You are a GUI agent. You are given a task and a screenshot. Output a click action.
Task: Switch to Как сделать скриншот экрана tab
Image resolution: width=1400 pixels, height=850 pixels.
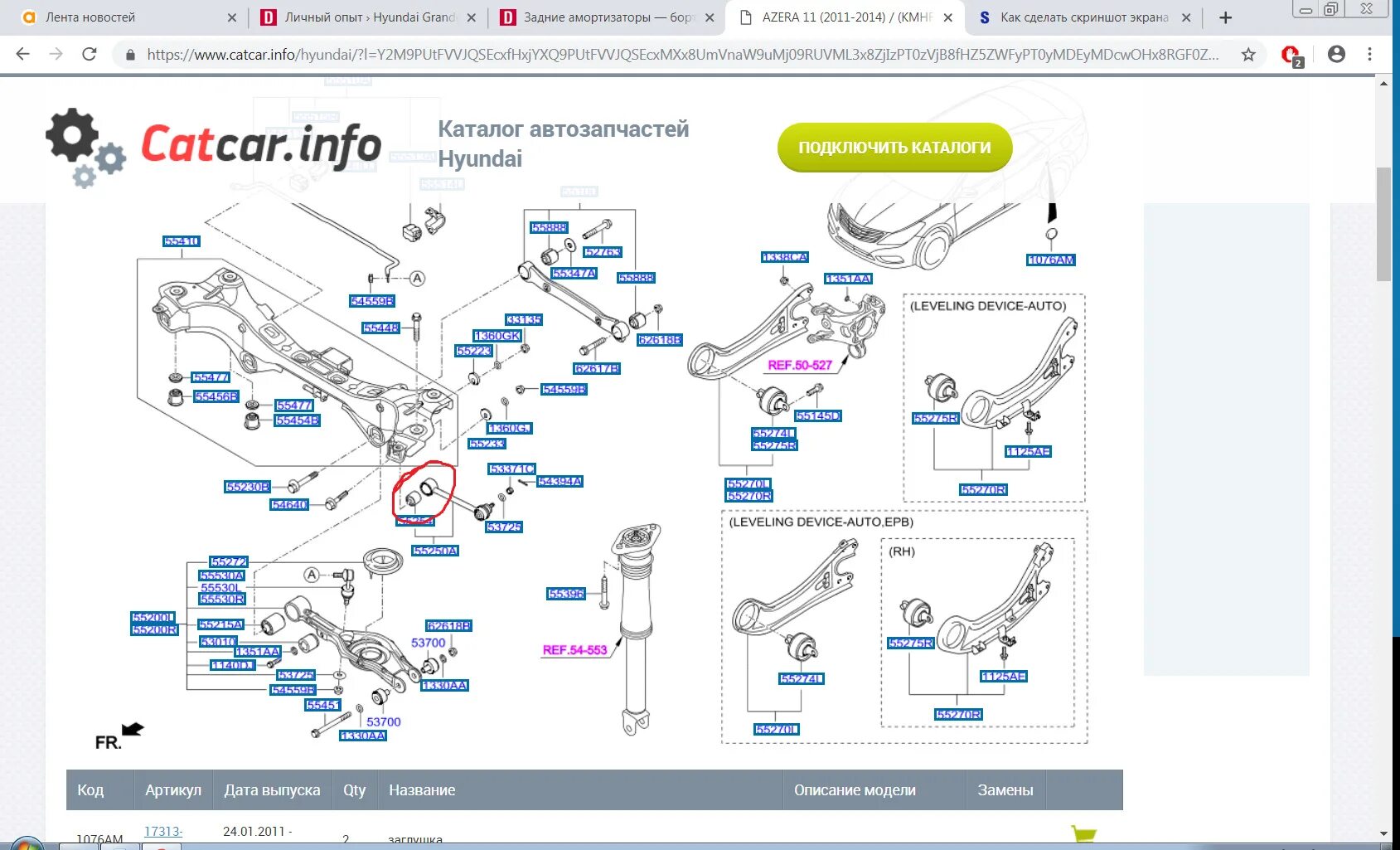pos(1084,17)
